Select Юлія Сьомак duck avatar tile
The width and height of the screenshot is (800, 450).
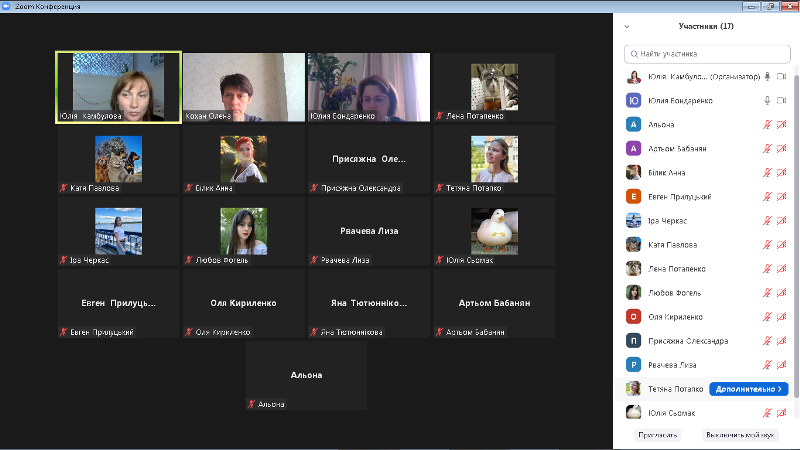coord(494,231)
